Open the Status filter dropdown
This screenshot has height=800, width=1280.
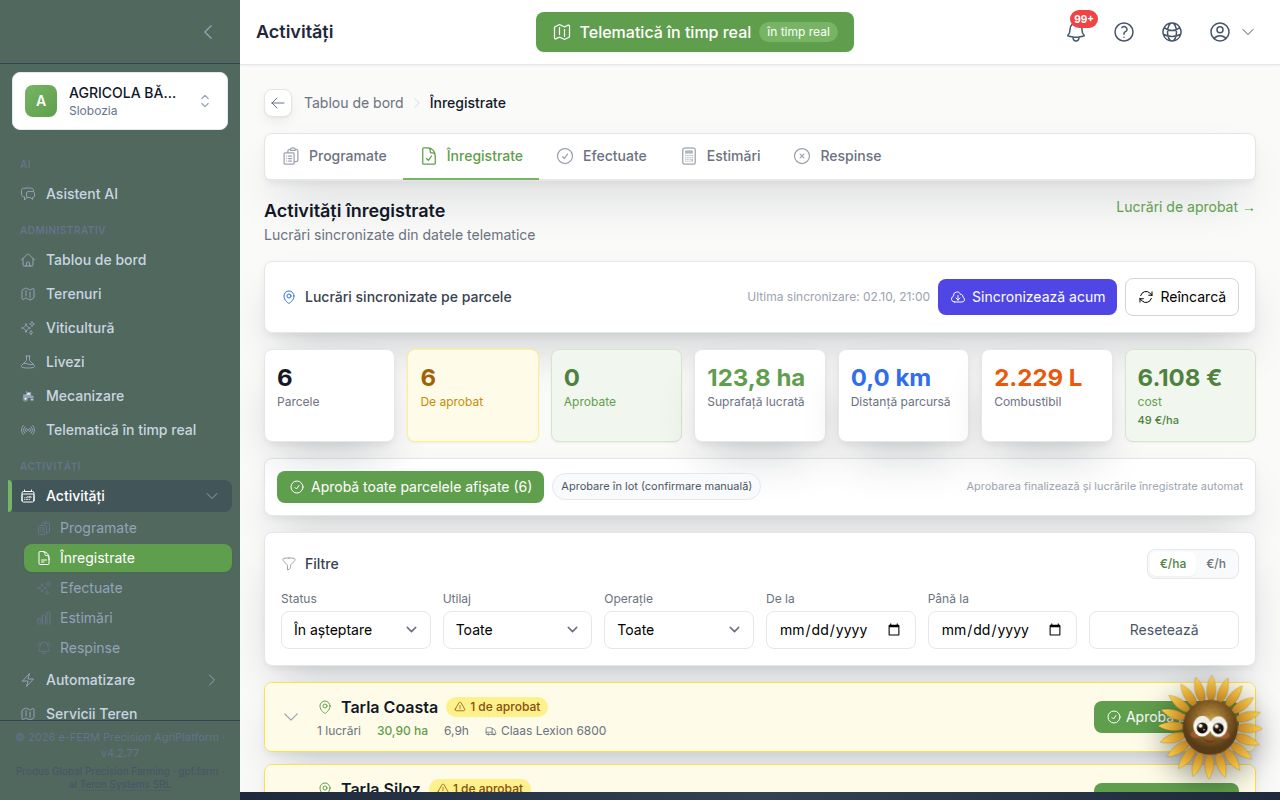tap(356, 630)
